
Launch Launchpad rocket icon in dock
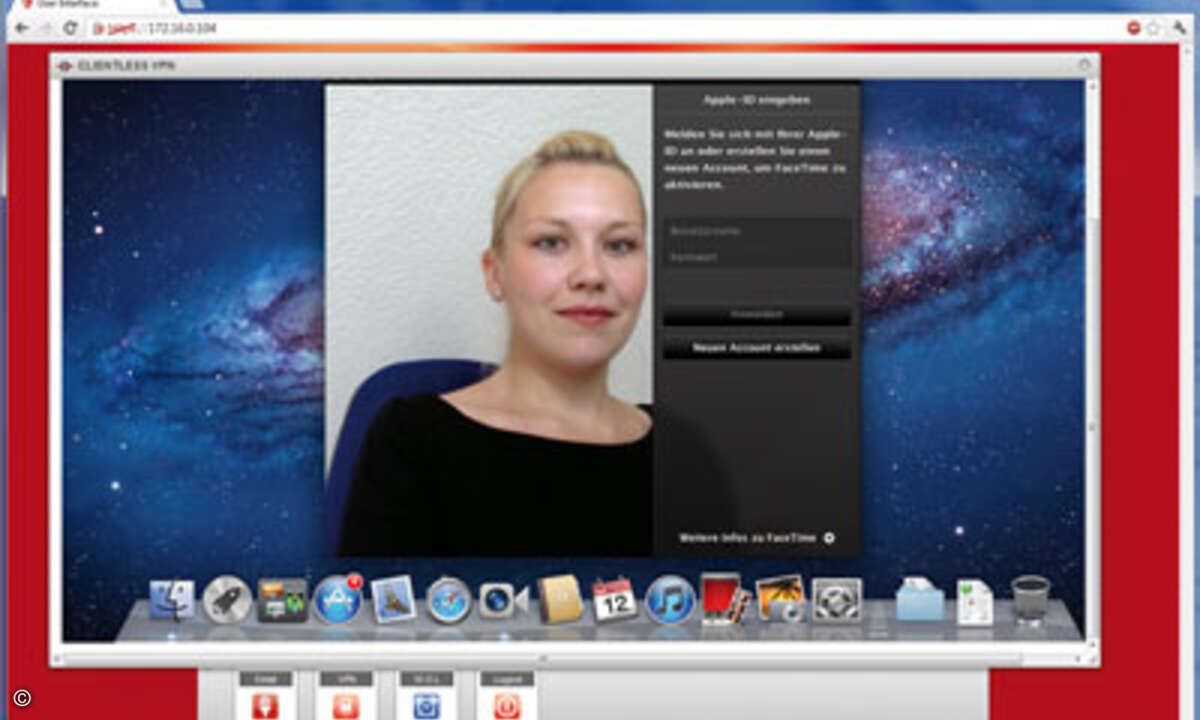(x=227, y=600)
